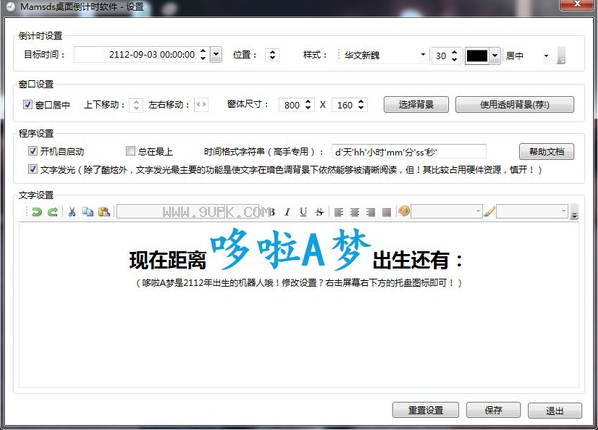Click the 保存 save button

click(x=493, y=410)
